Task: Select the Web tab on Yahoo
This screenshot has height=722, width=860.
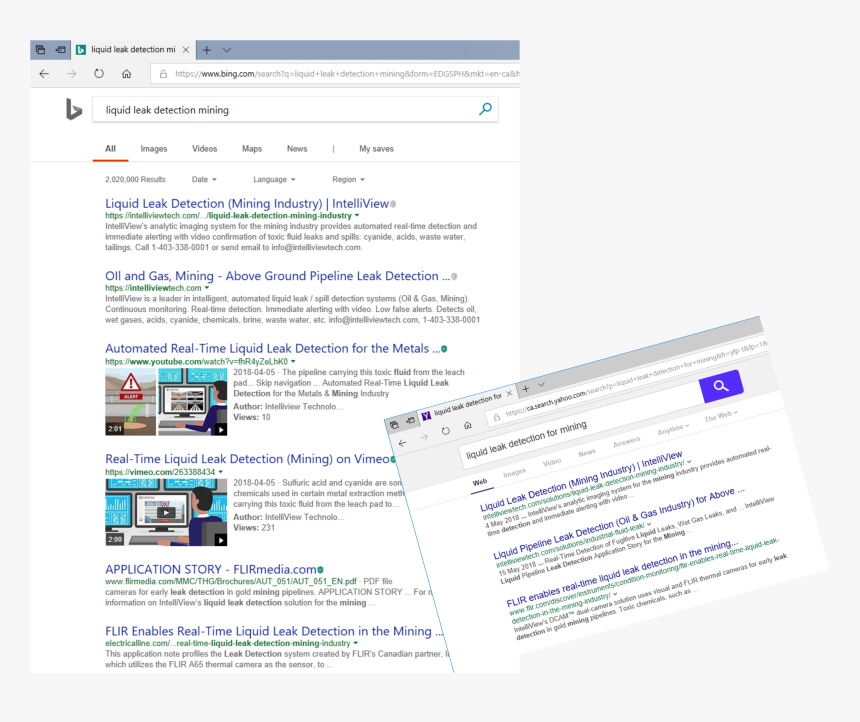Action: pos(480,482)
